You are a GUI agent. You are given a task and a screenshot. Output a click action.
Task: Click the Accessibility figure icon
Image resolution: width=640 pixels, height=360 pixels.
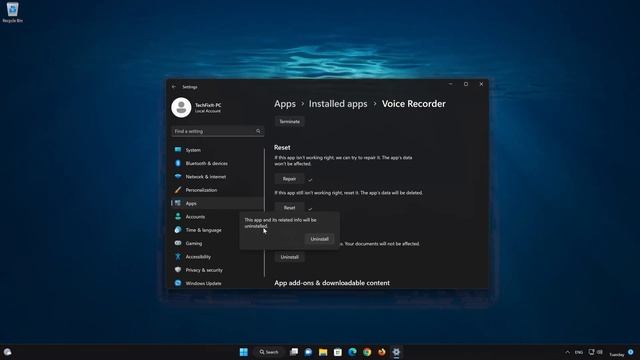pyautogui.click(x=178, y=256)
